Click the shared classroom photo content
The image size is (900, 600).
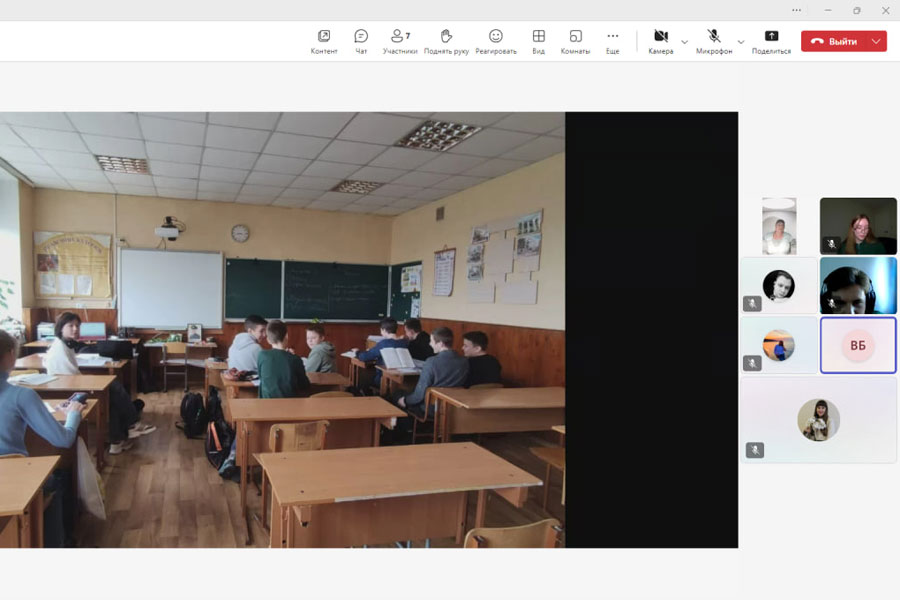click(x=282, y=330)
